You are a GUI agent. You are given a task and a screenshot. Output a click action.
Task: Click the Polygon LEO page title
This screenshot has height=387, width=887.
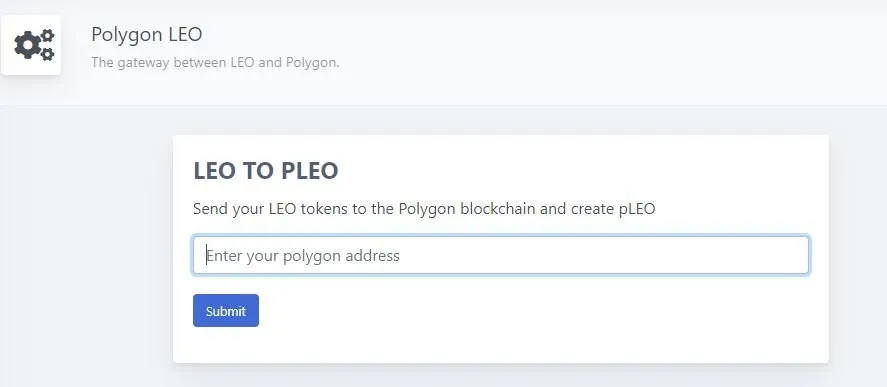coord(147,35)
